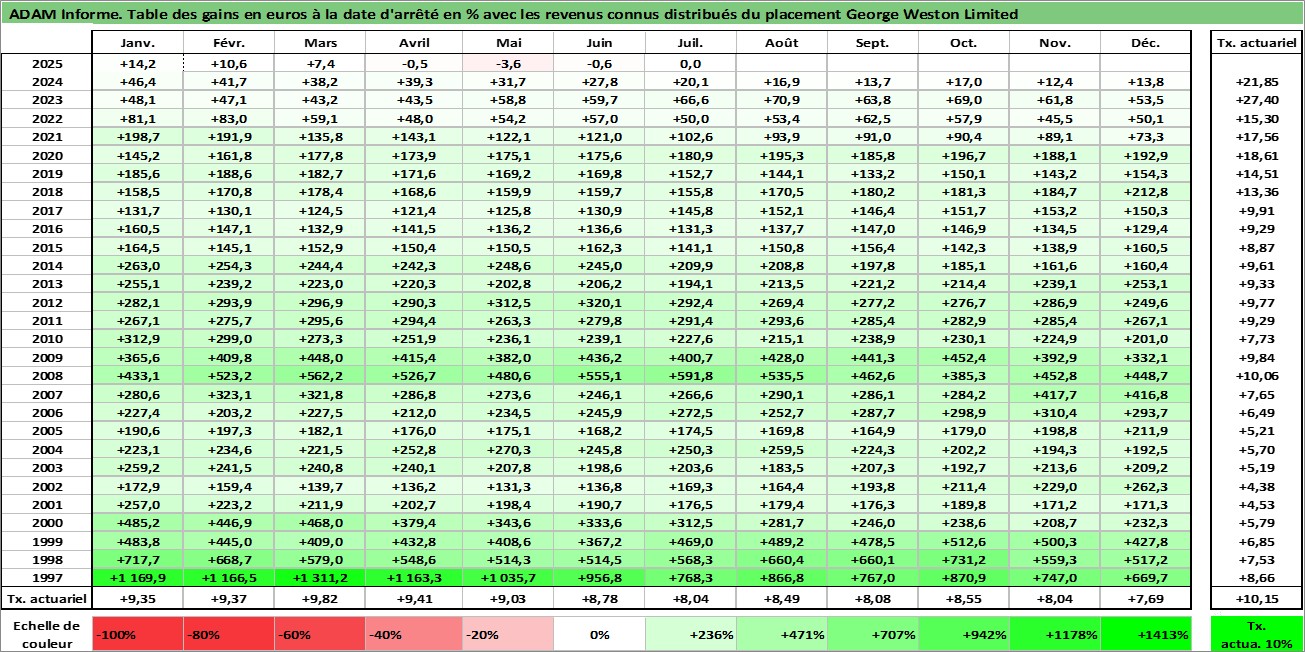Click the 'Tx. actua. 10%' green box
Image resolution: width=1305 pixels, height=652 pixels.
[1256, 634]
